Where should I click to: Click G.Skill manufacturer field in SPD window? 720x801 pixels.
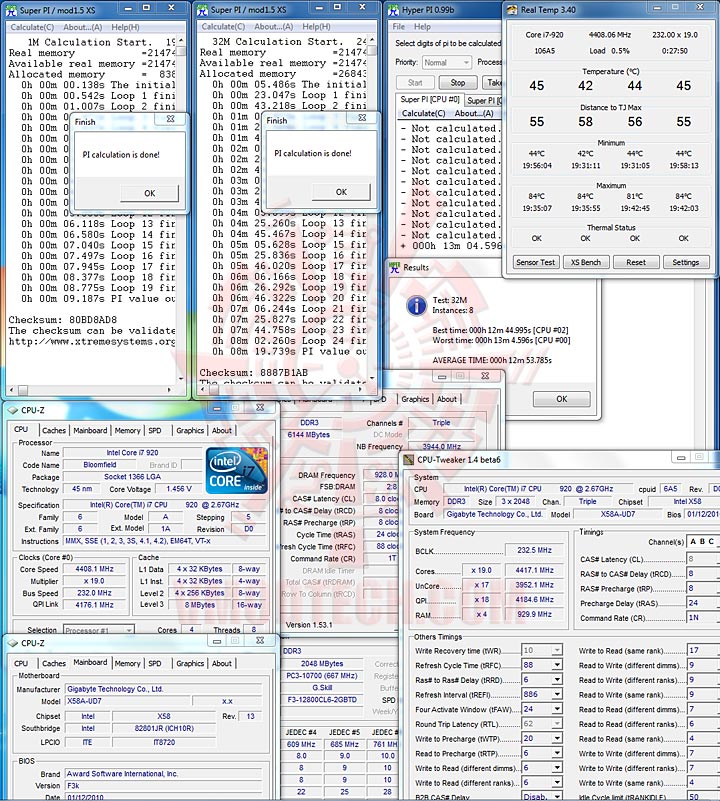tap(322, 688)
